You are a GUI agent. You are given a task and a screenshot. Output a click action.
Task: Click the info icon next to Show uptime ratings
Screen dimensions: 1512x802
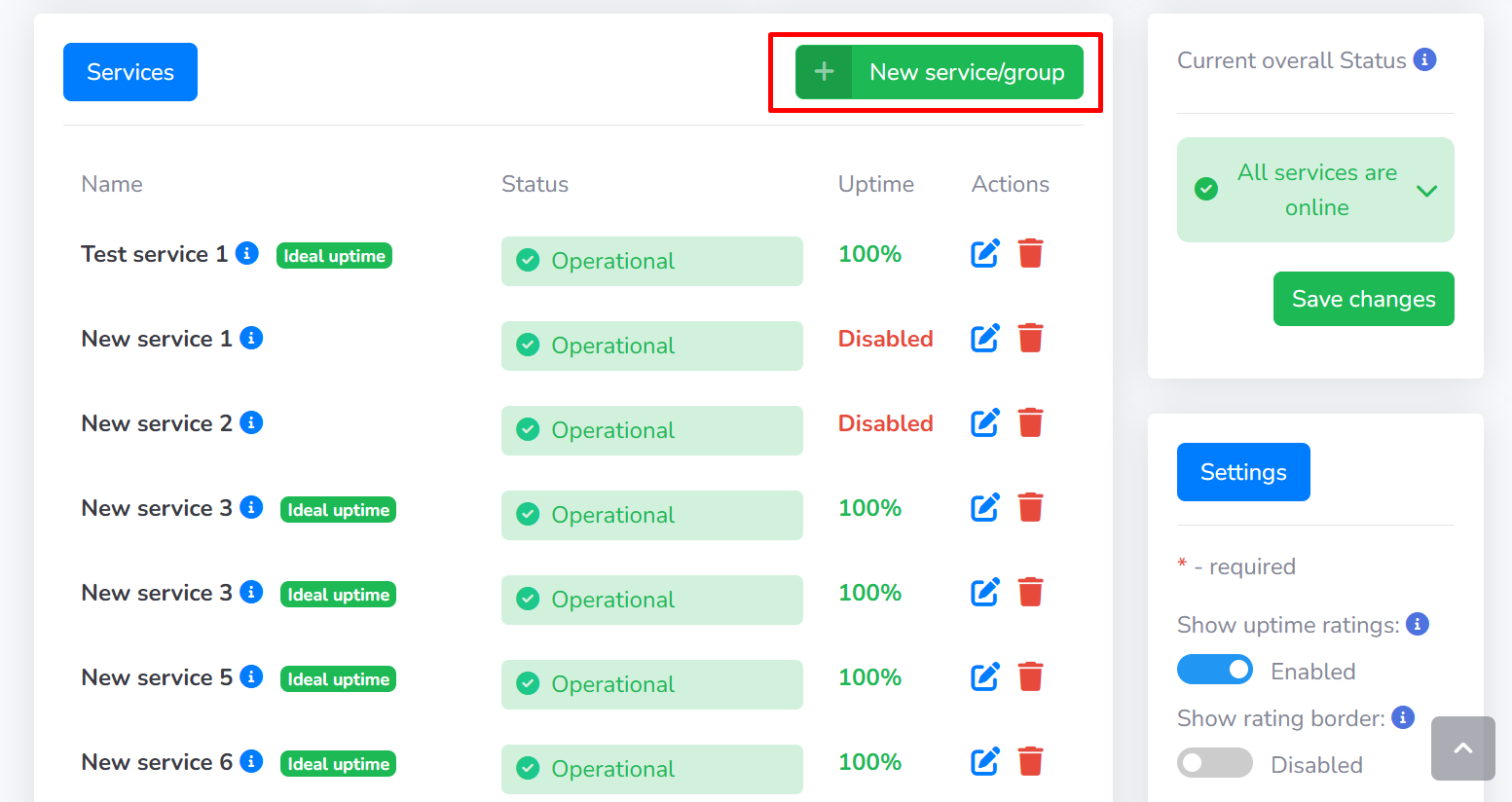[x=1419, y=624]
